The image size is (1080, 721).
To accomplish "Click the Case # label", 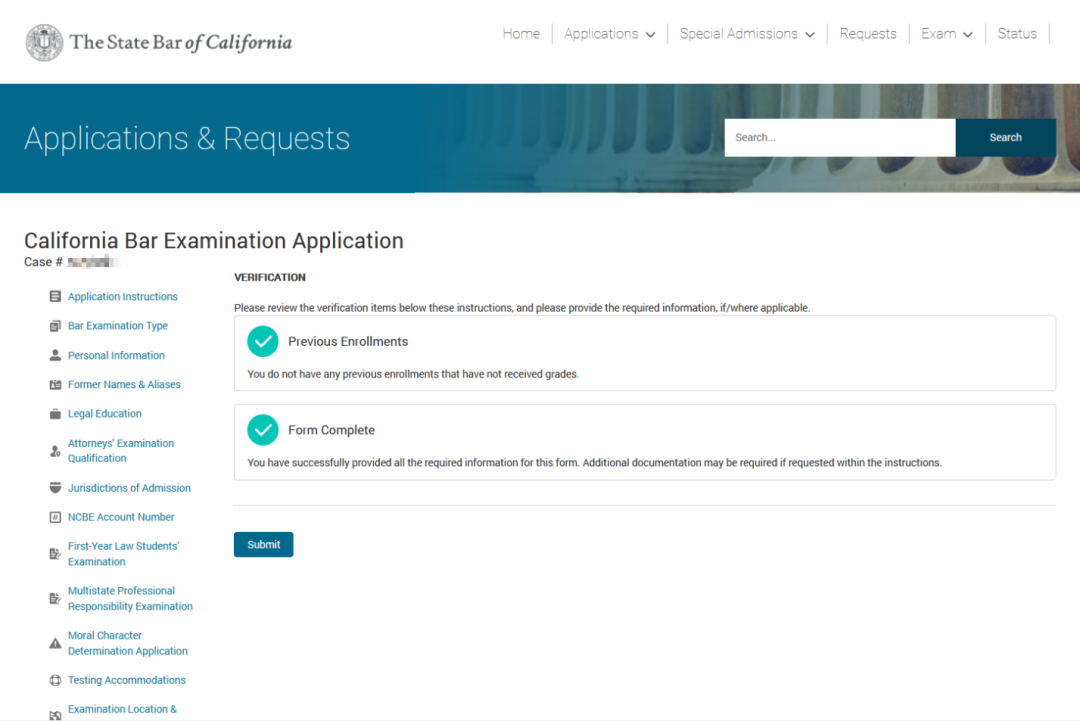I will [43, 262].
